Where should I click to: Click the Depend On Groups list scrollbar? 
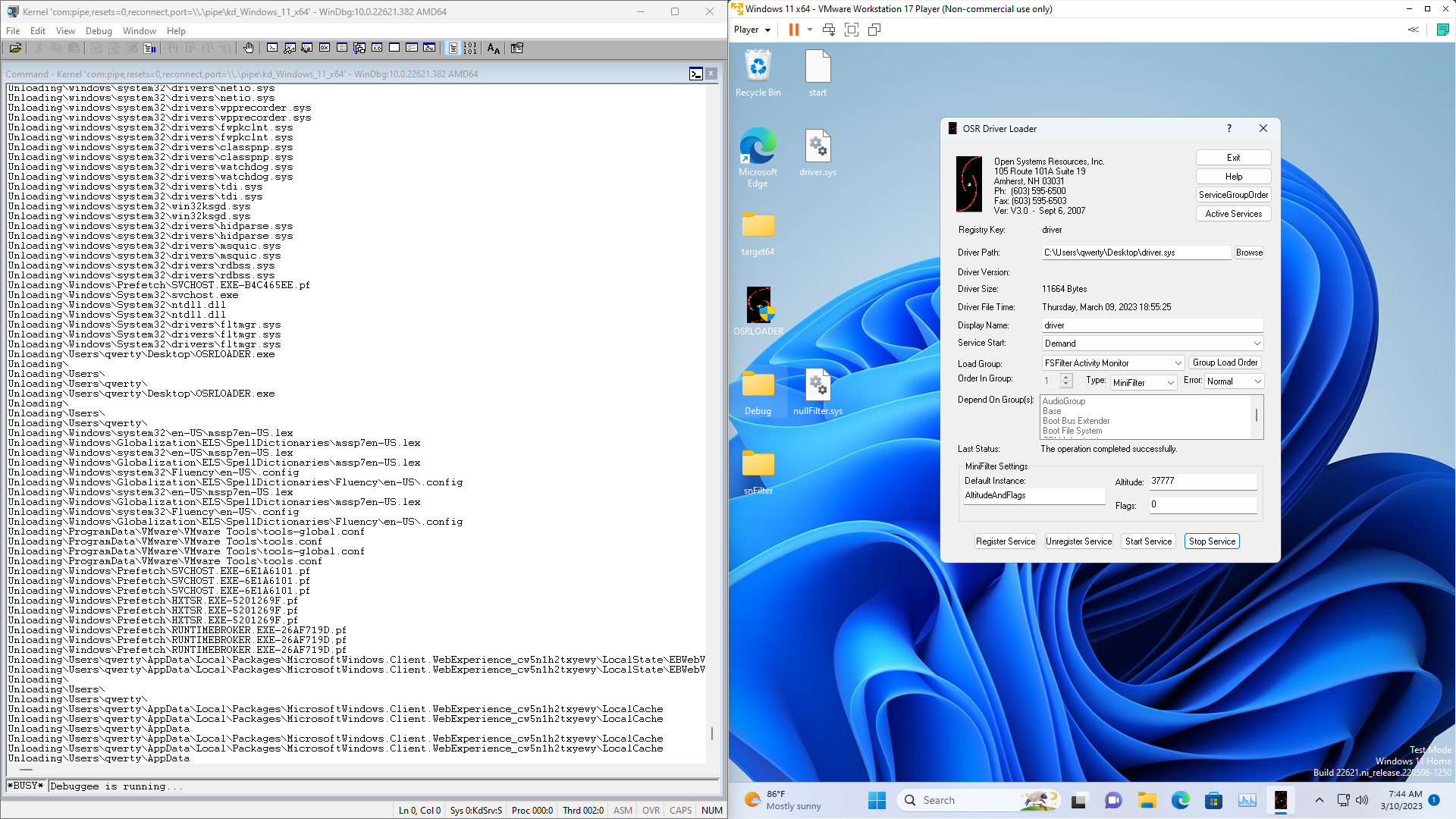tap(1257, 416)
